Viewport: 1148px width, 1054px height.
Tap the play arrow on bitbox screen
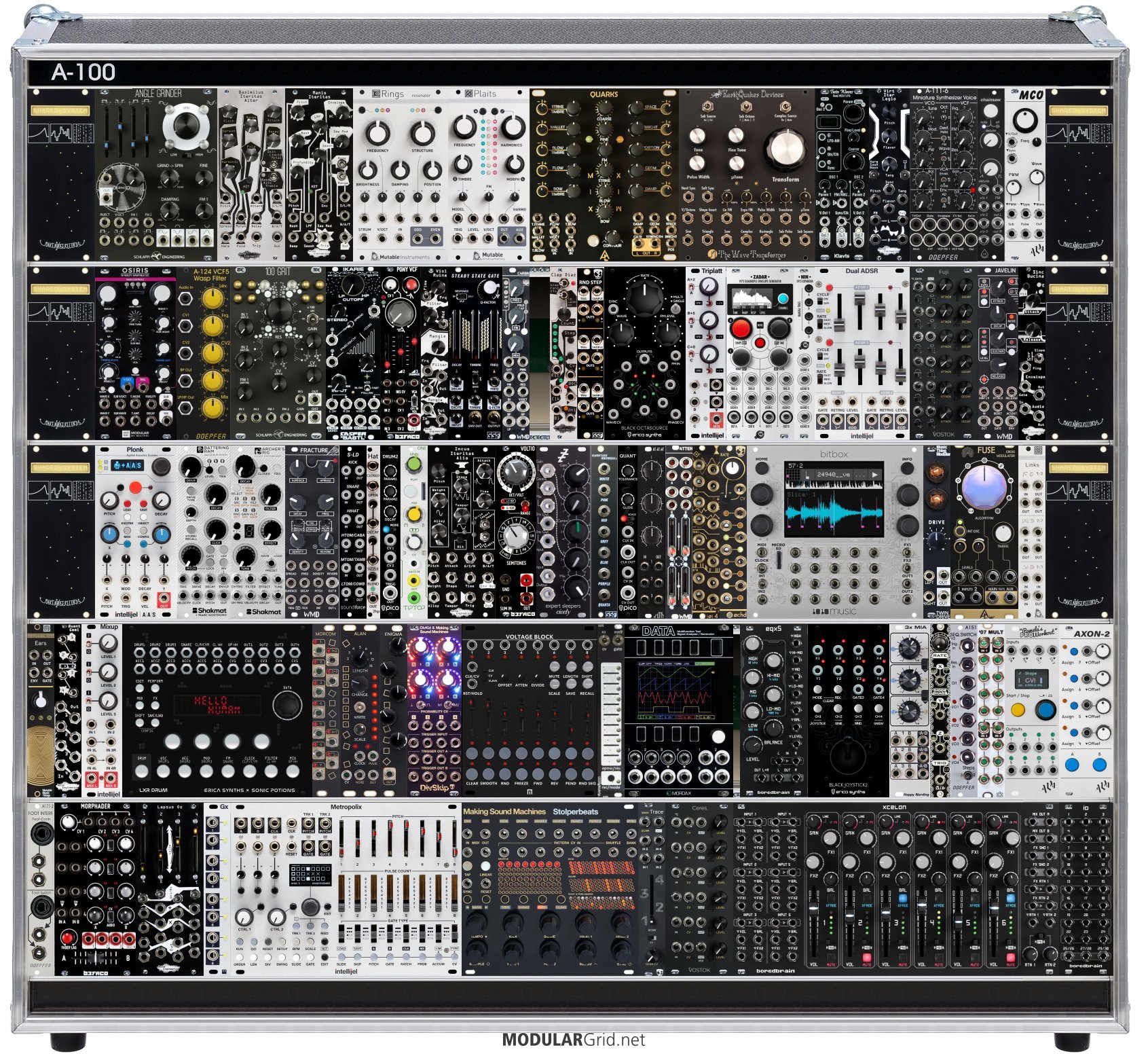[x=874, y=475]
